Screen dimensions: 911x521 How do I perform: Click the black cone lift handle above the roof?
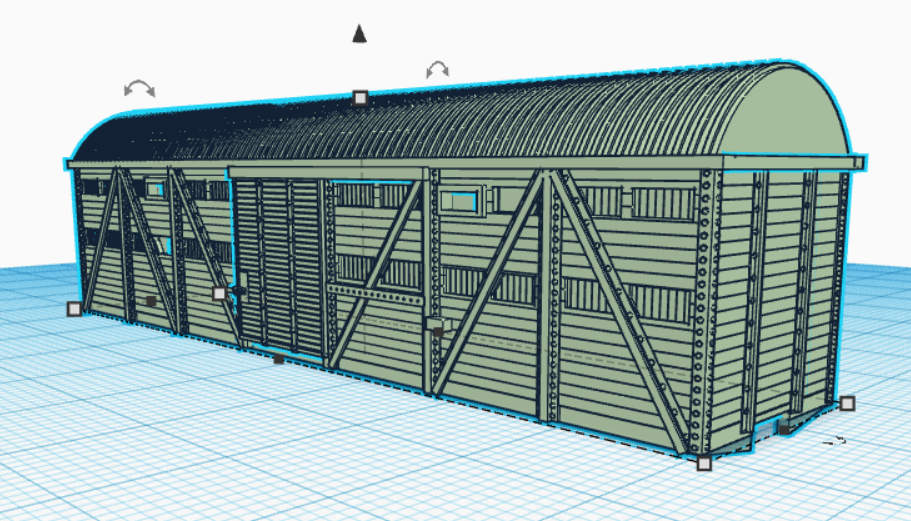(x=360, y=34)
